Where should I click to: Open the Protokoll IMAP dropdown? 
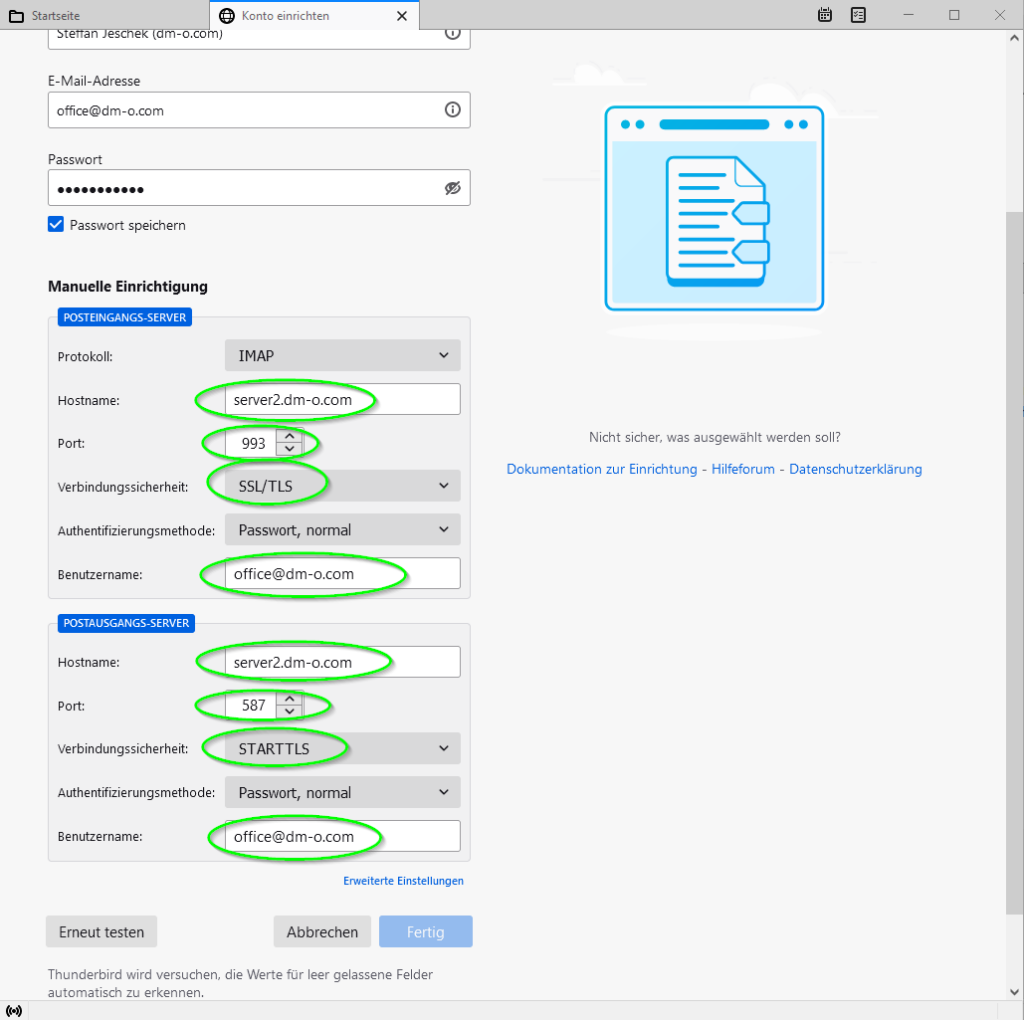point(342,355)
